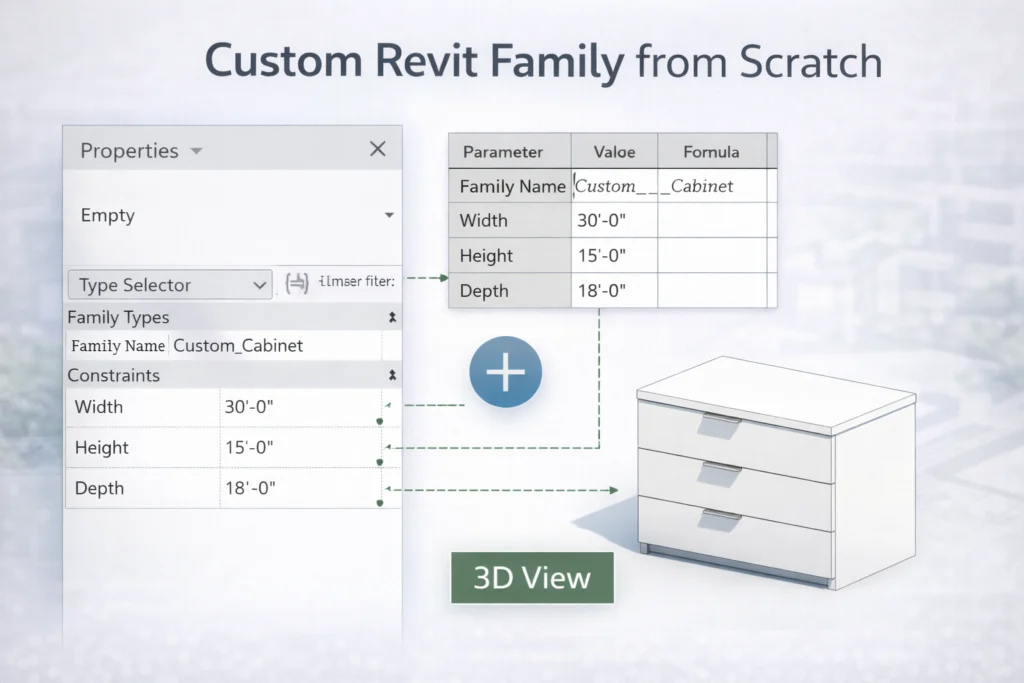Expand the Empty family type dropdown

389,215
